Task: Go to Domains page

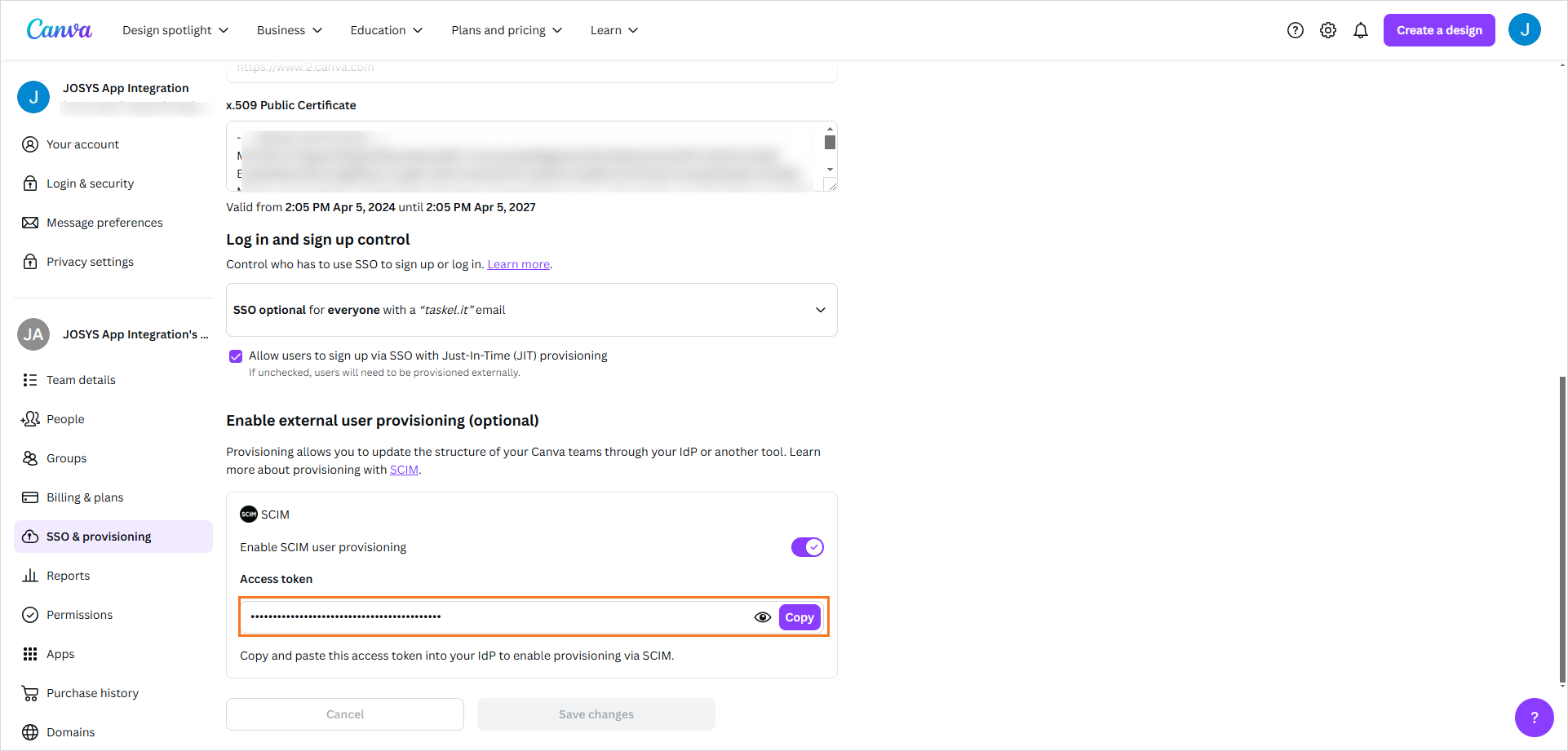Action: coord(113,732)
